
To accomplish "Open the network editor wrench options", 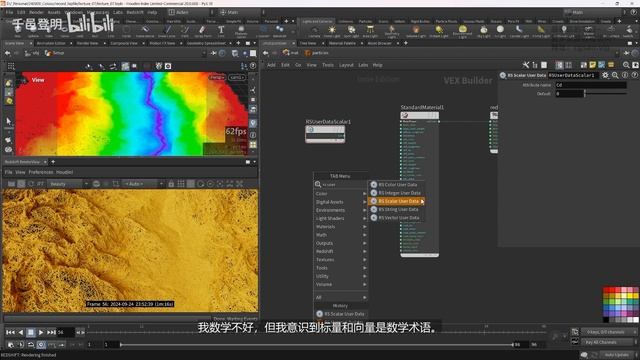I will [x=526, y=65].
